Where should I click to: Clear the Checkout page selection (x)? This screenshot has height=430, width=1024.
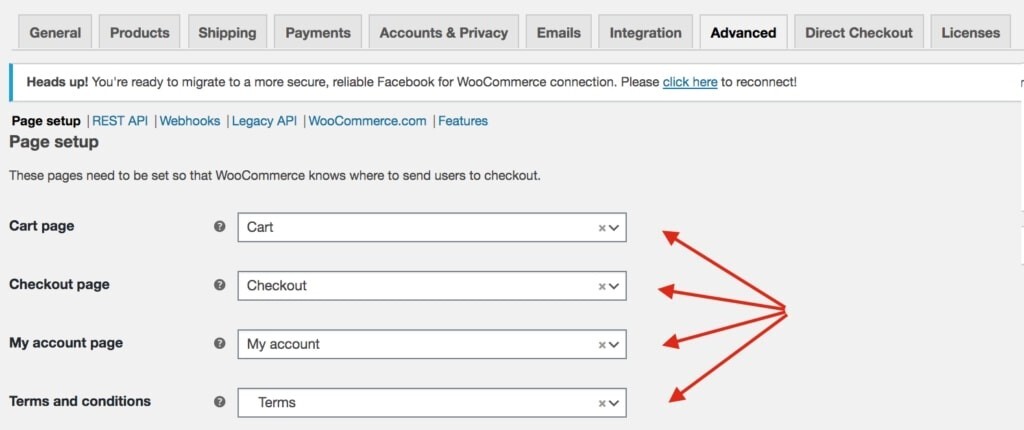pyautogui.click(x=602, y=286)
